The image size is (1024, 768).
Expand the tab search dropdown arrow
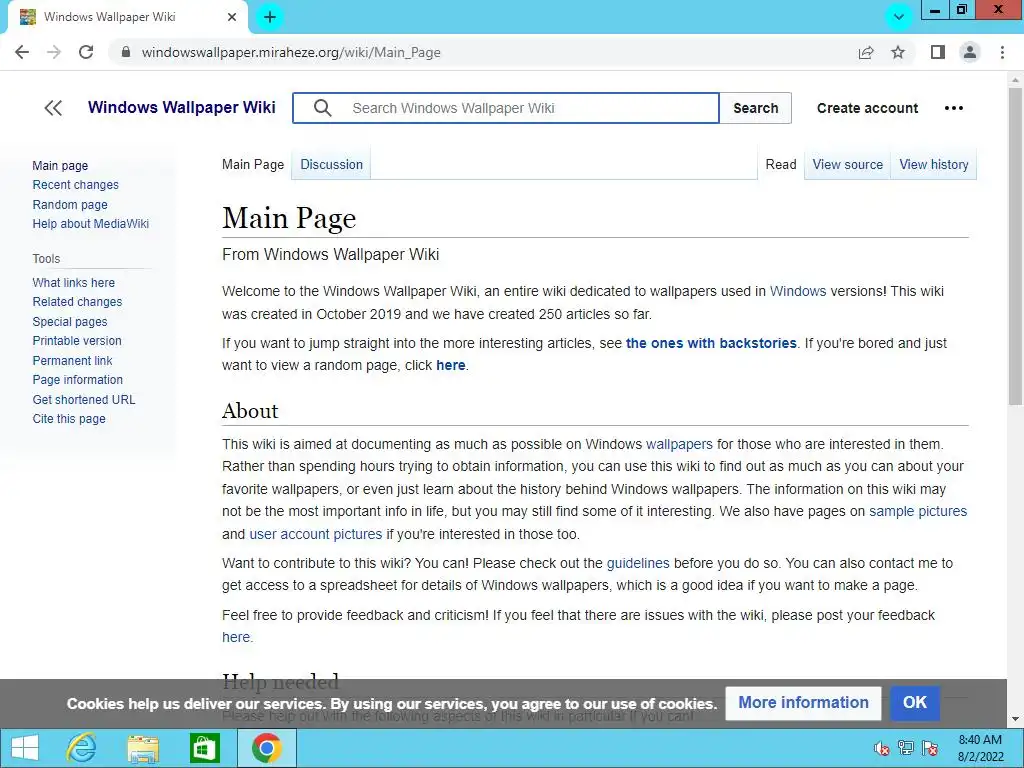899,17
